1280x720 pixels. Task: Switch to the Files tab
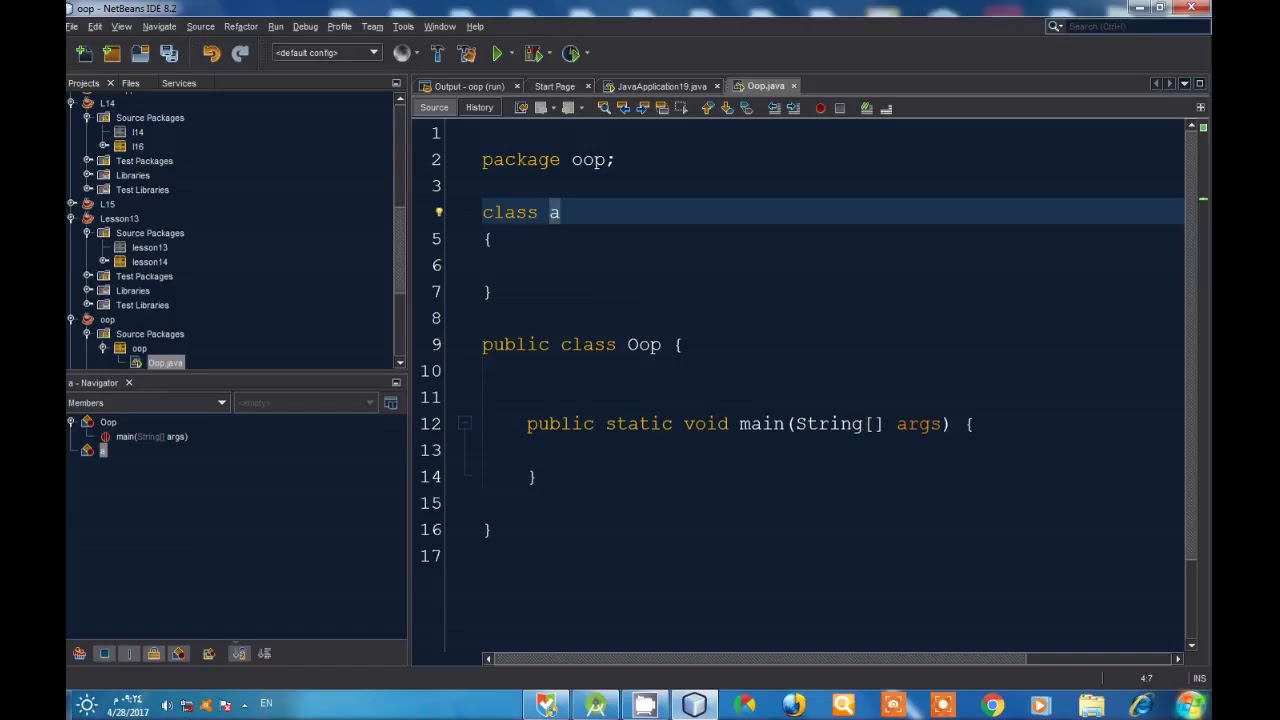(x=131, y=83)
